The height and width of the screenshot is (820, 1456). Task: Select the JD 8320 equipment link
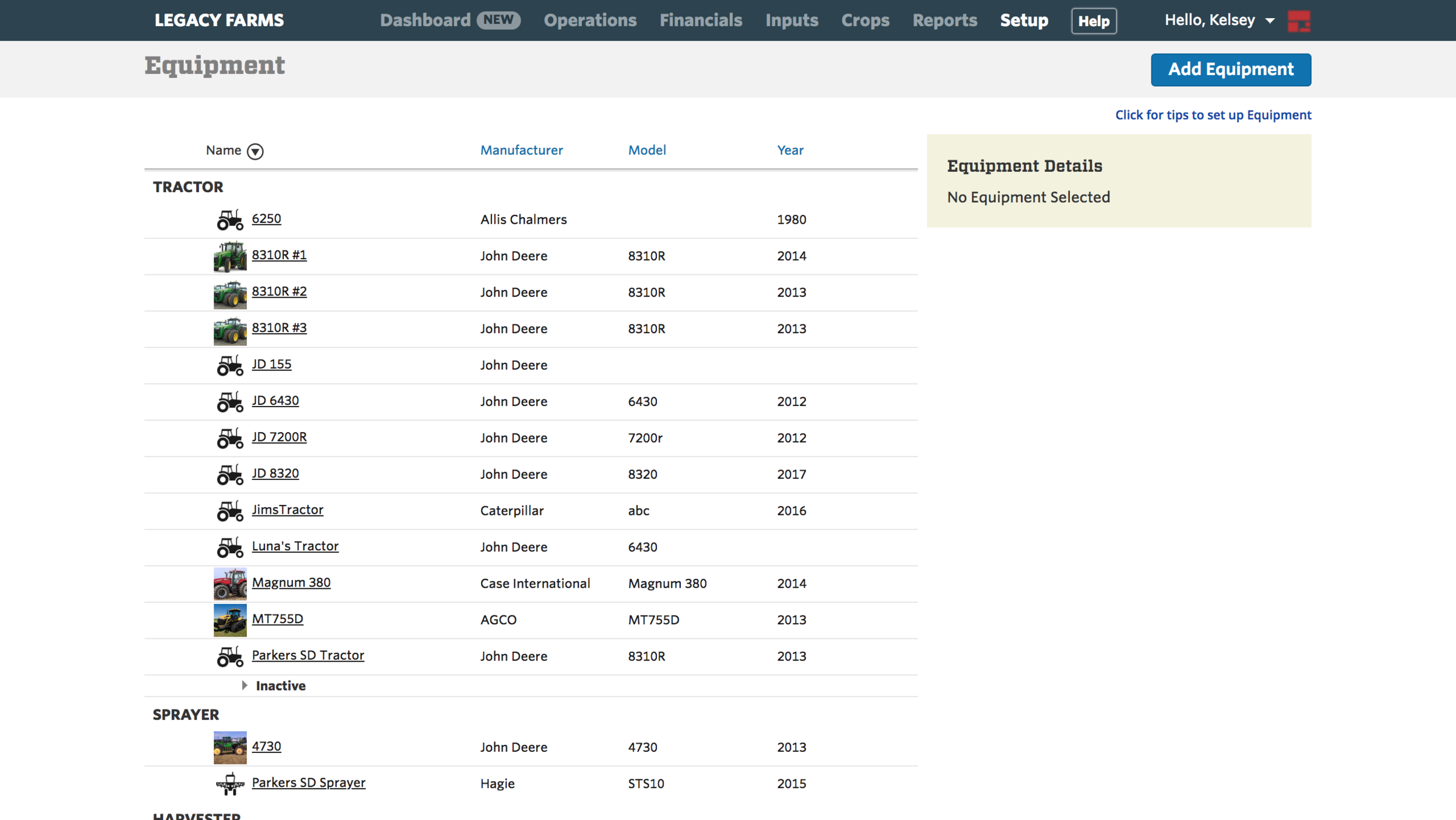click(x=275, y=473)
